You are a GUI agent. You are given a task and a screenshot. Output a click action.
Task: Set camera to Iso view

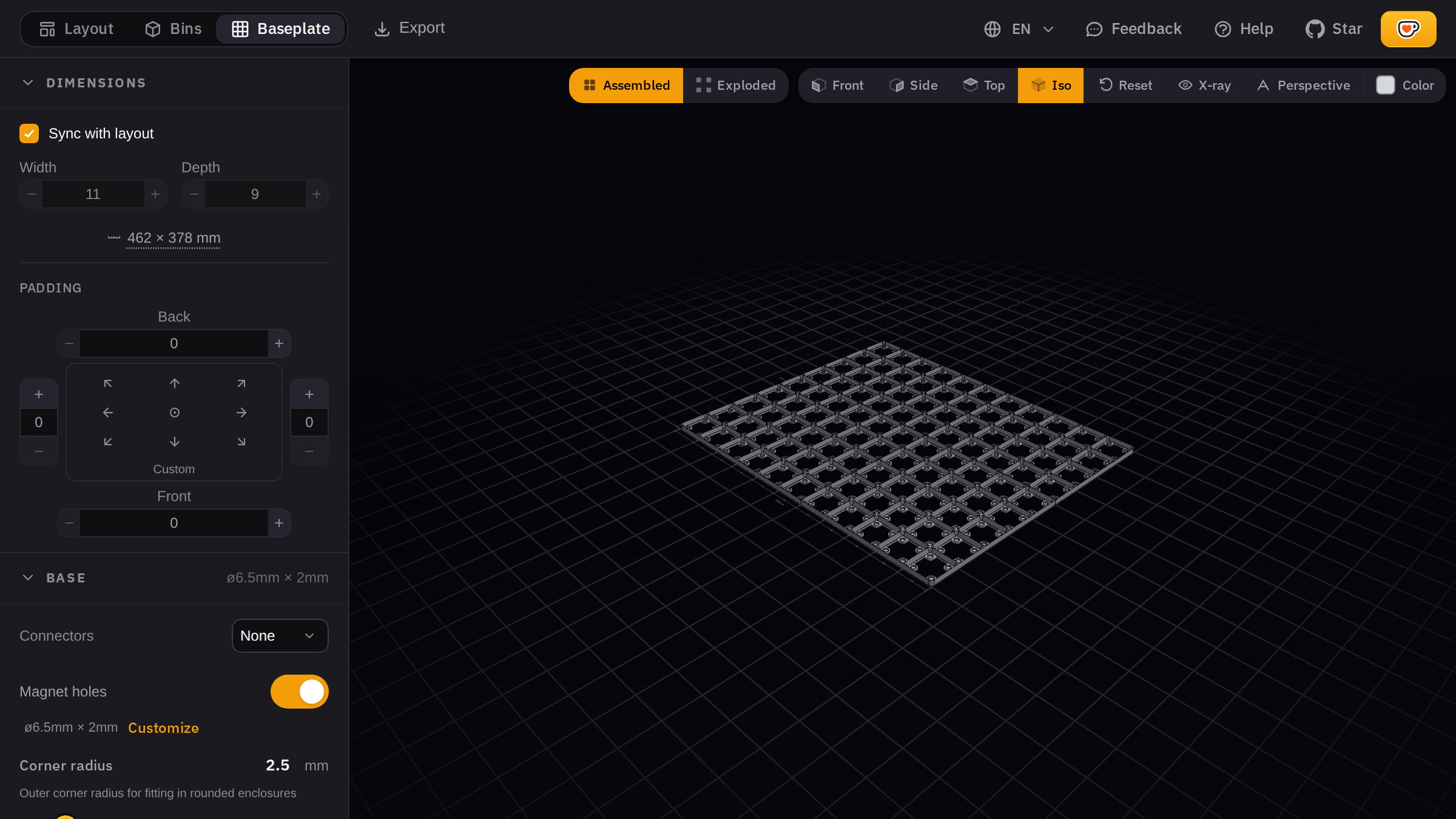tap(1051, 86)
